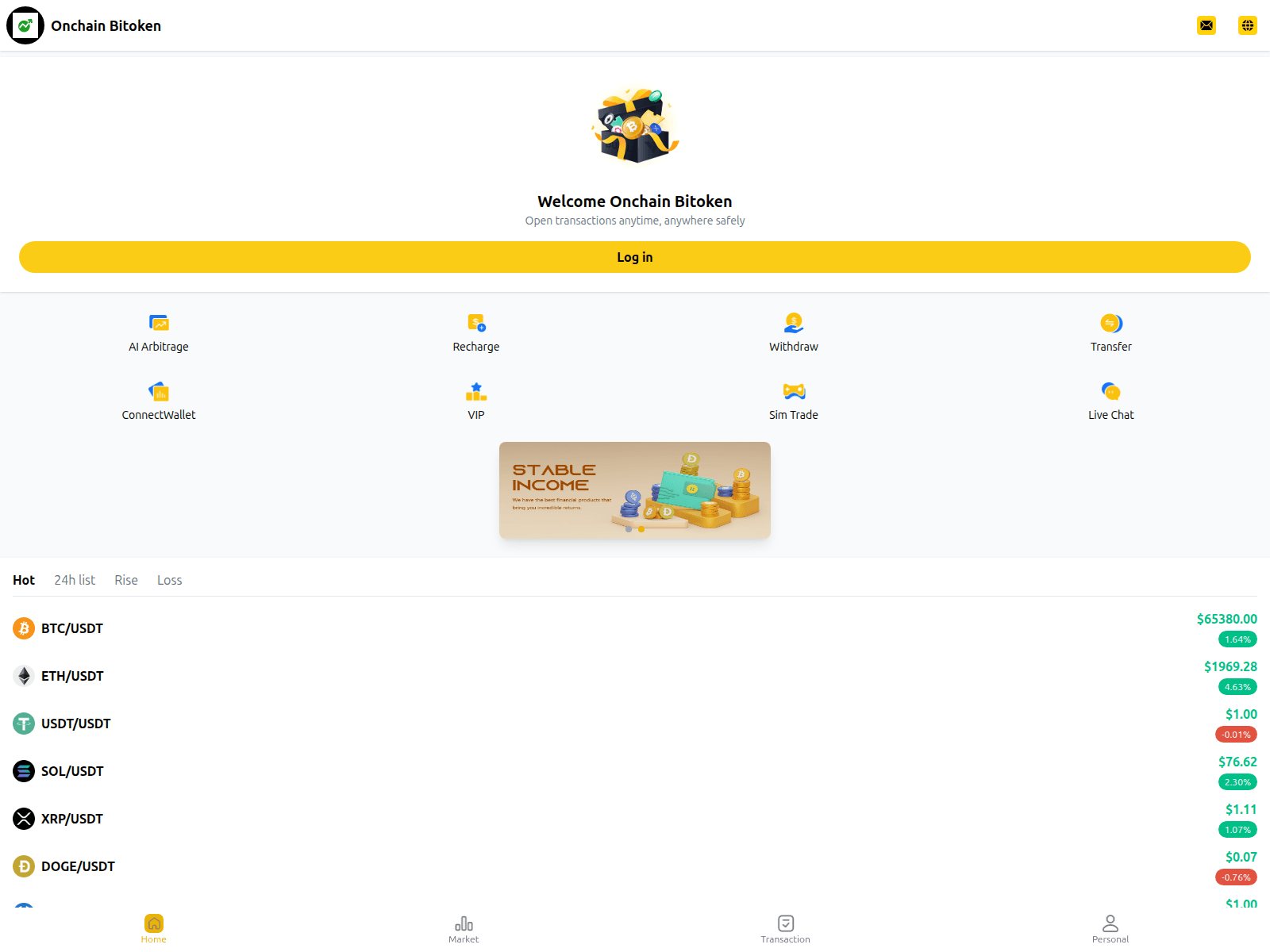Image resolution: width=1270 pixels, height=952 pixels.
Task: Open the ConnectWallet icon
Action: 159,391
